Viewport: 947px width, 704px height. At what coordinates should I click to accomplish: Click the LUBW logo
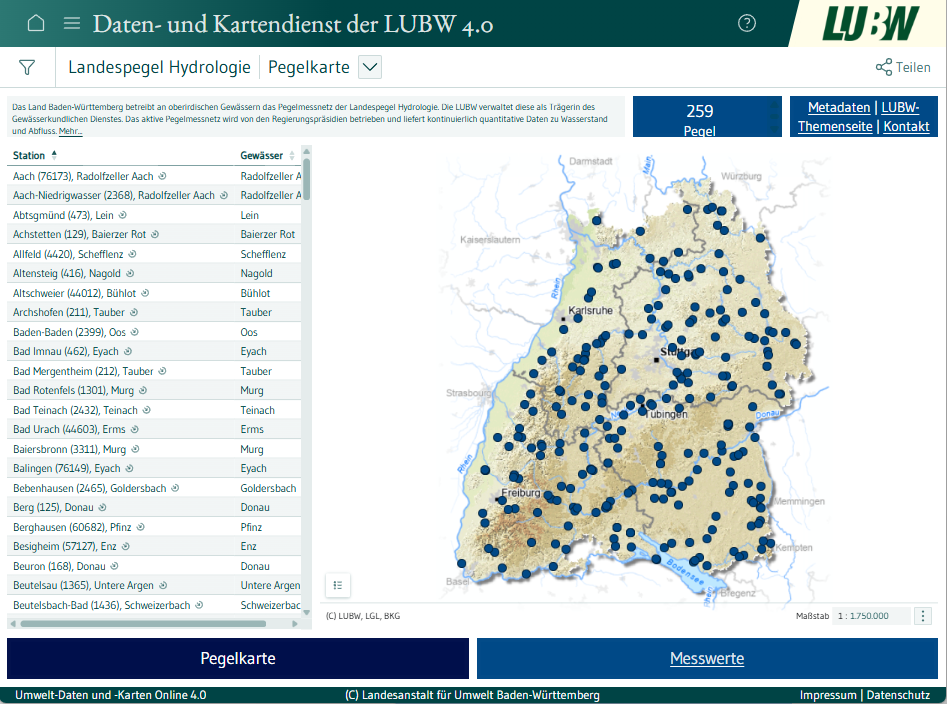click(870, 24)
